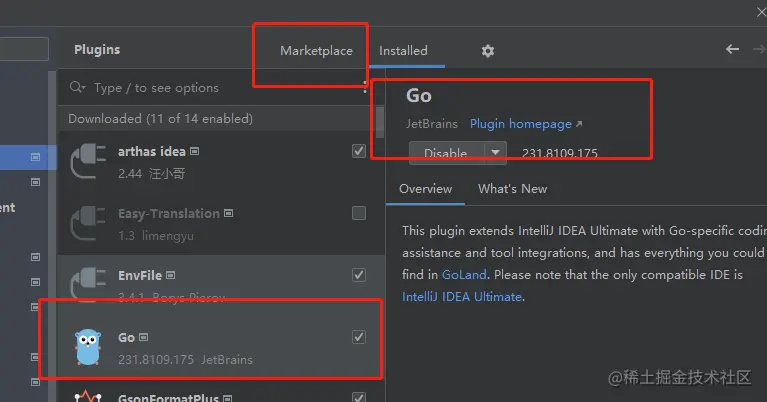The height and width of the screenshot is (402, 767).
Task: Click the plugin search input field
Action: [220, 88]
